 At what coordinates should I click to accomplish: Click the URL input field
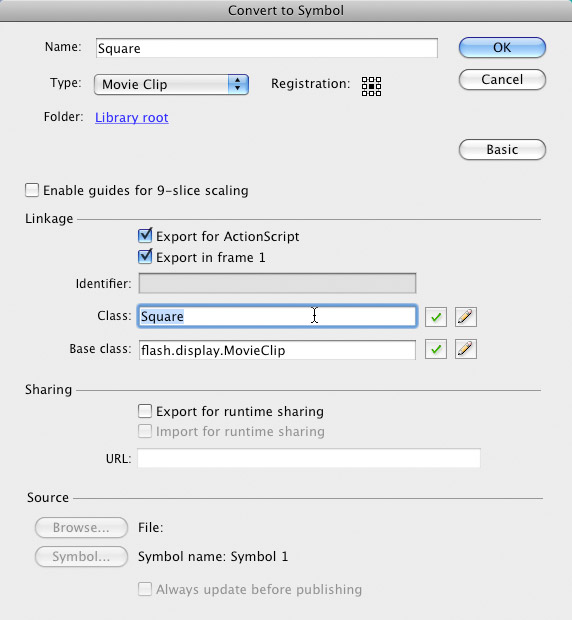(309, 458)
